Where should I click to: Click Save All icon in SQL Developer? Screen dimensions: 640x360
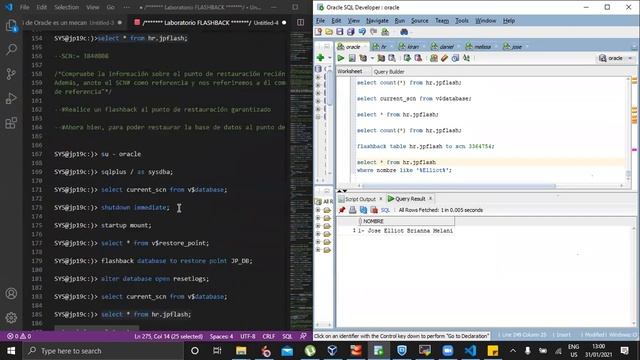(351, 32)
